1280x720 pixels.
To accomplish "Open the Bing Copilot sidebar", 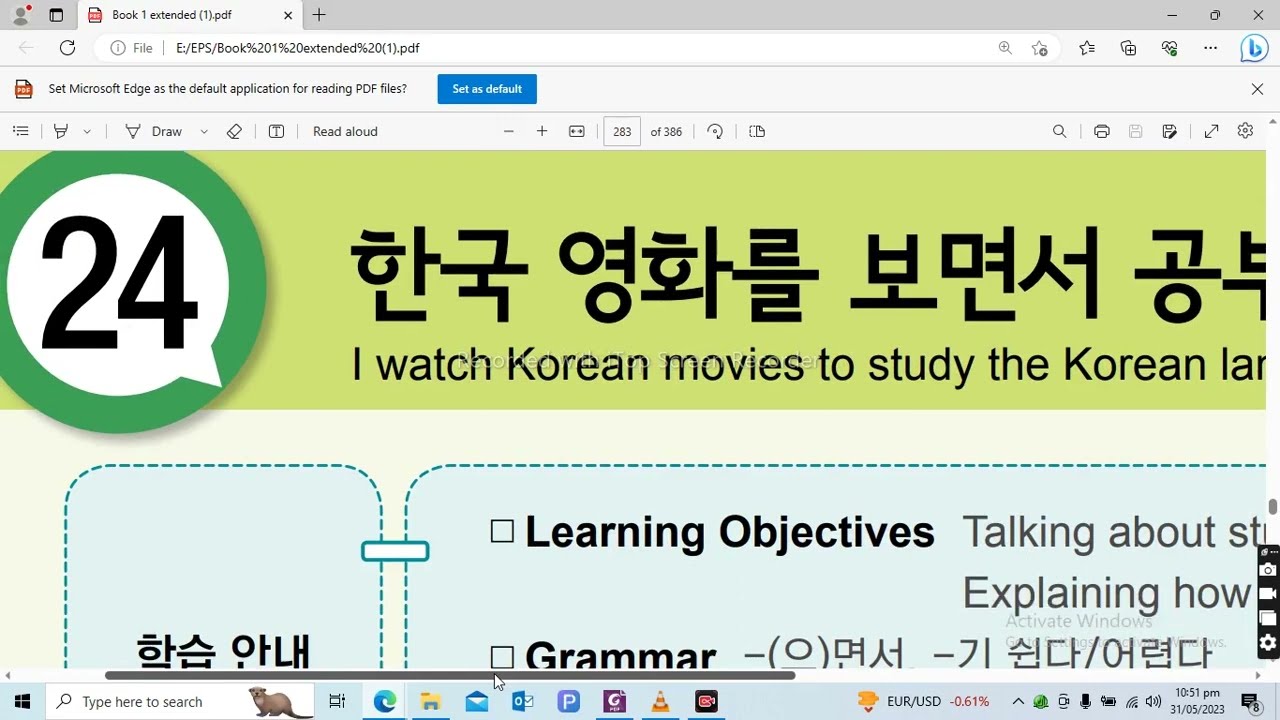I will coord(1254,48).
